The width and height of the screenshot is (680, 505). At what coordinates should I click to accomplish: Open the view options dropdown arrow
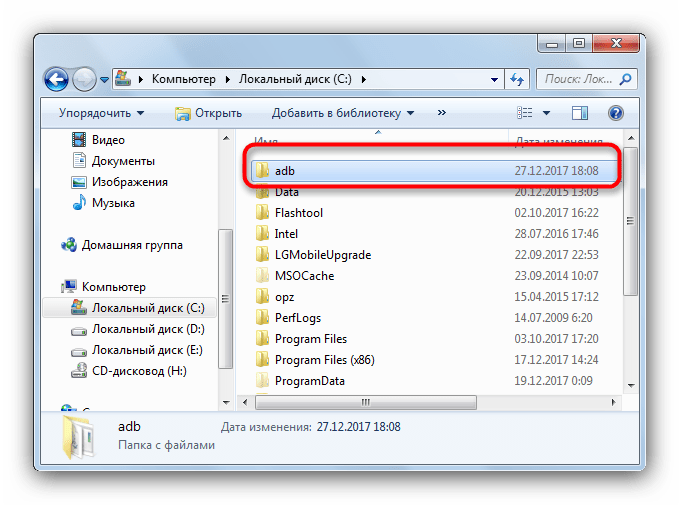coord(546,114)
